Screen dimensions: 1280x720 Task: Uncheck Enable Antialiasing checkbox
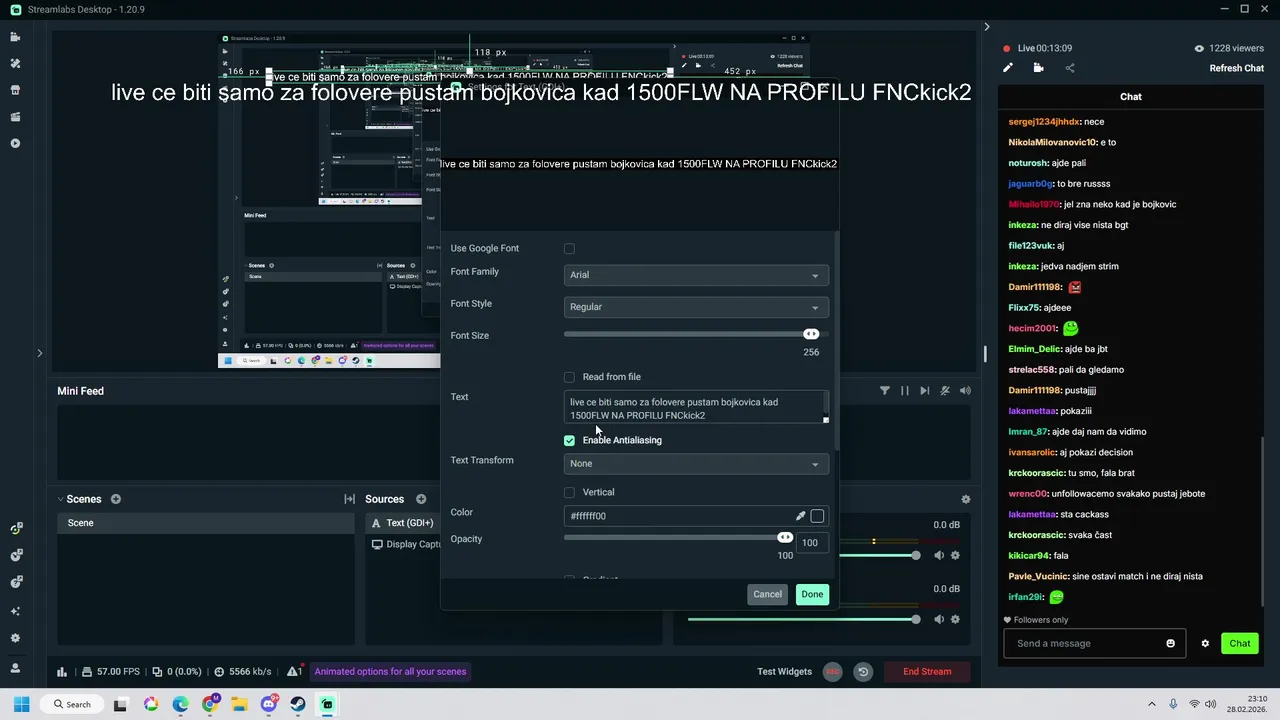coord(569,440)
